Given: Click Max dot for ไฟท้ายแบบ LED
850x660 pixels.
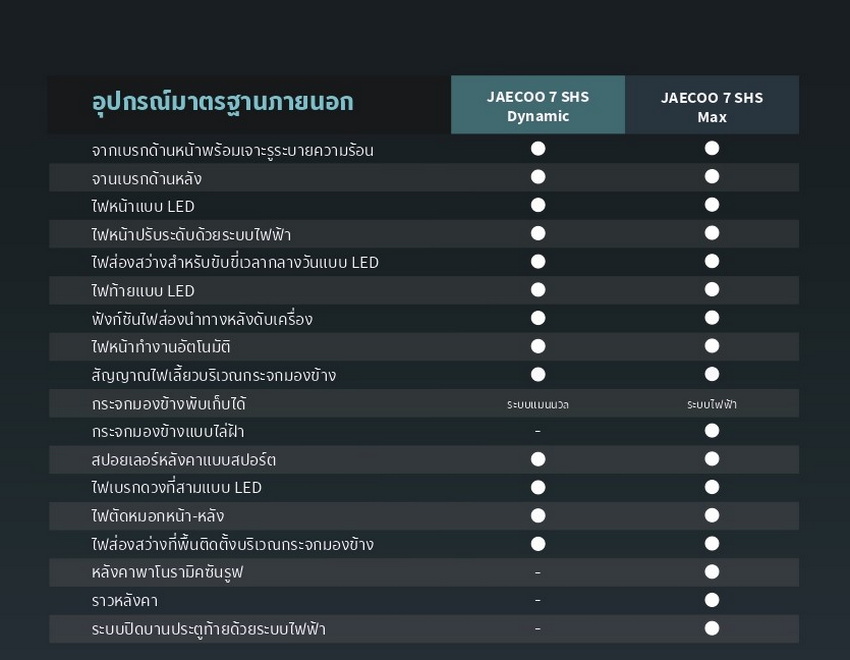Looking at the screenshot, I should point(712,289).
